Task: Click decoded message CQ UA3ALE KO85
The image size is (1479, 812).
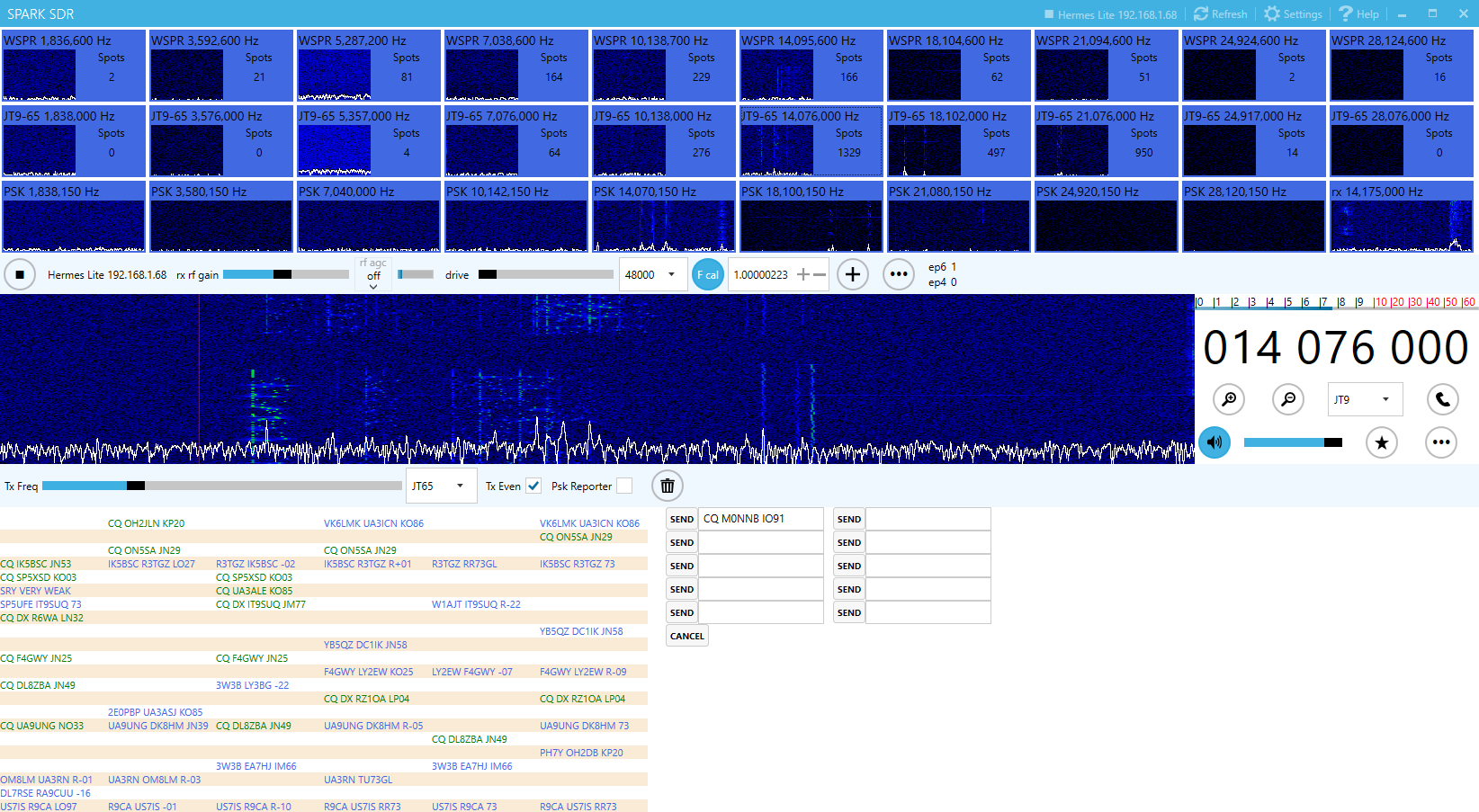Action: 254,591
